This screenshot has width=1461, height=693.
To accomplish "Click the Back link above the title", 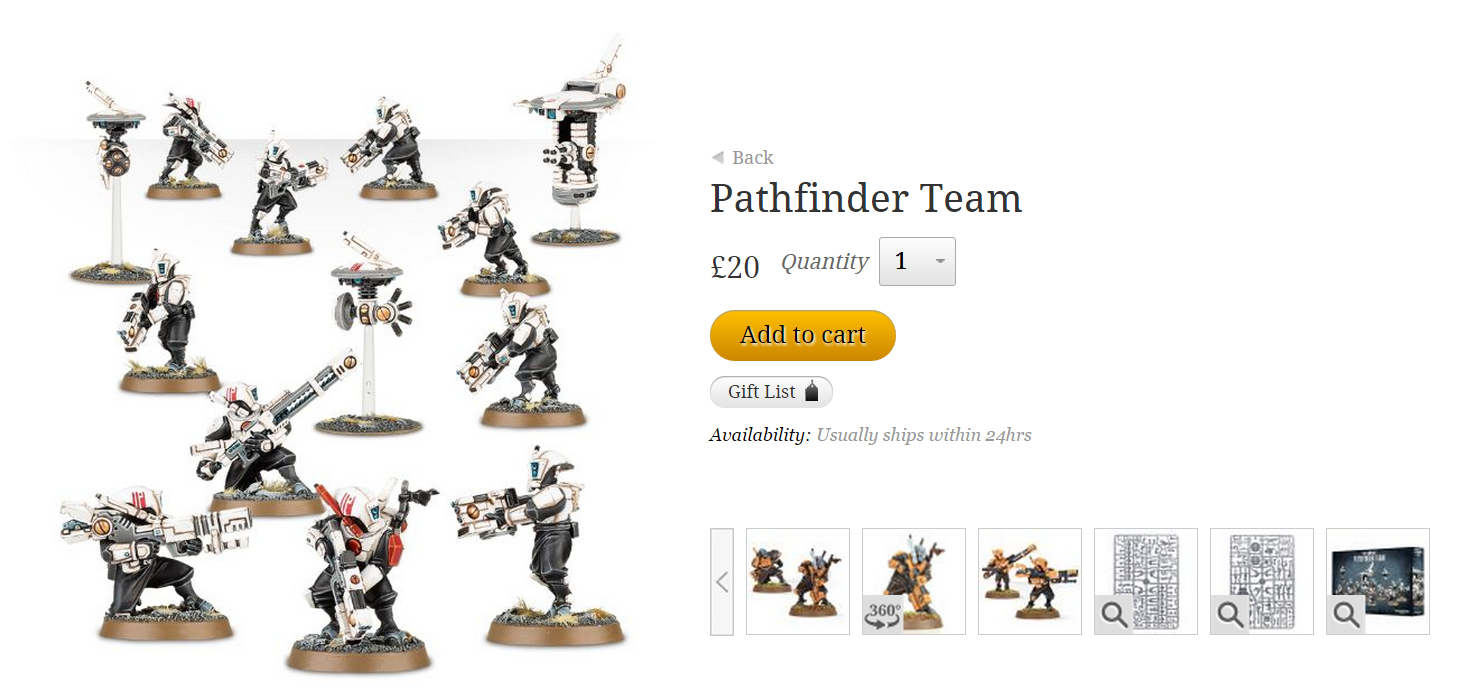I will click(x=742, y=158).
